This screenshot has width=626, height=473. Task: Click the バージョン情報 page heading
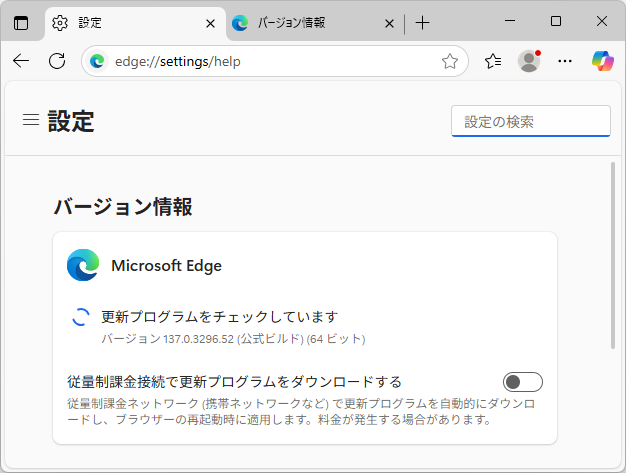[x=123, y=207]
